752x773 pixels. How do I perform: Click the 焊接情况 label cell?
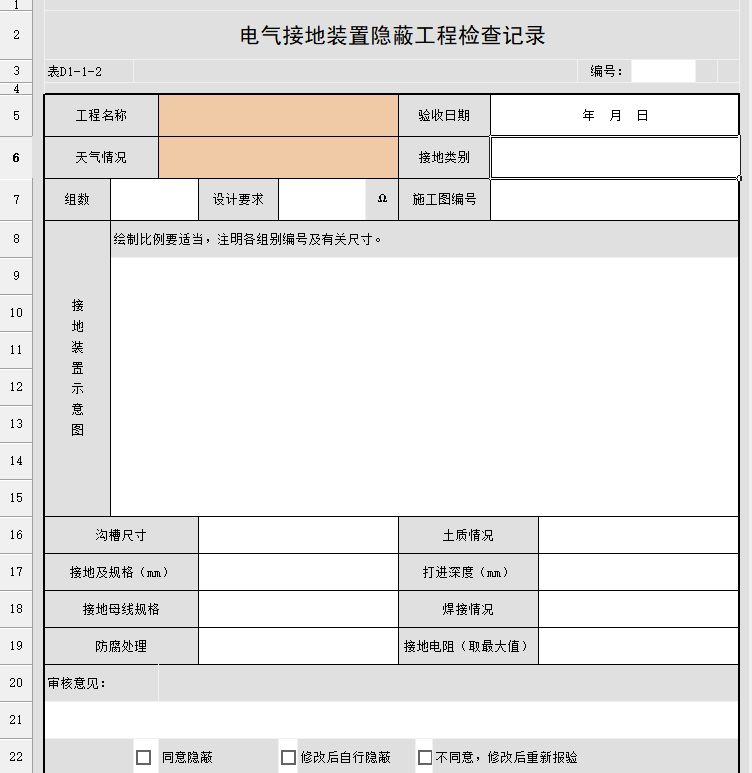pyautogui.click(x=468, y=609)
